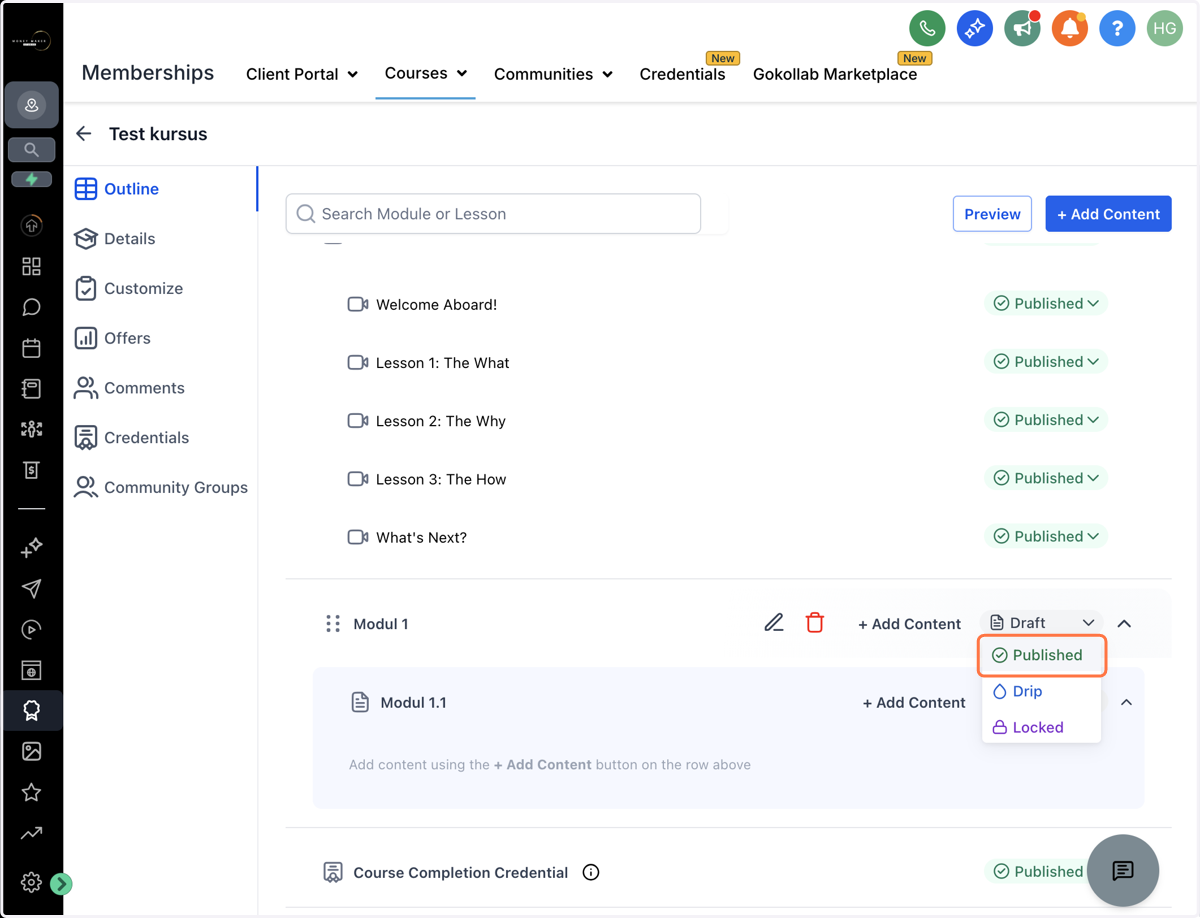1200x918 pixels.
Task: Open Lesson 1: The What status dropdown
Action: [x=1046, y=362]
